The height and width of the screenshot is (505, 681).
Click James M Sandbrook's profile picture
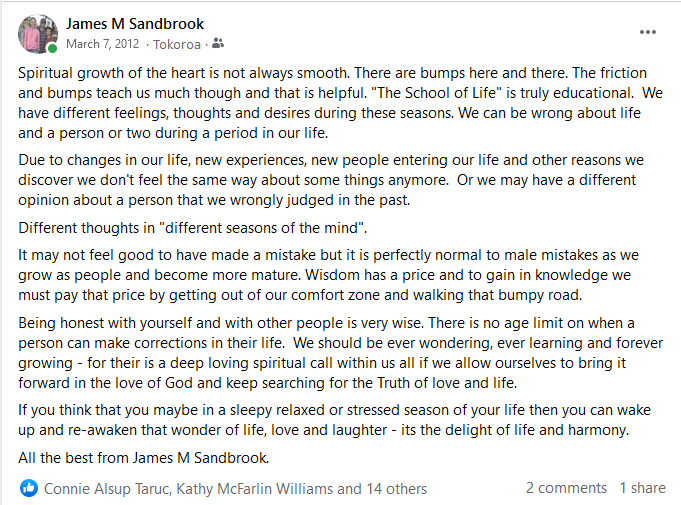[x=37, y=33]
